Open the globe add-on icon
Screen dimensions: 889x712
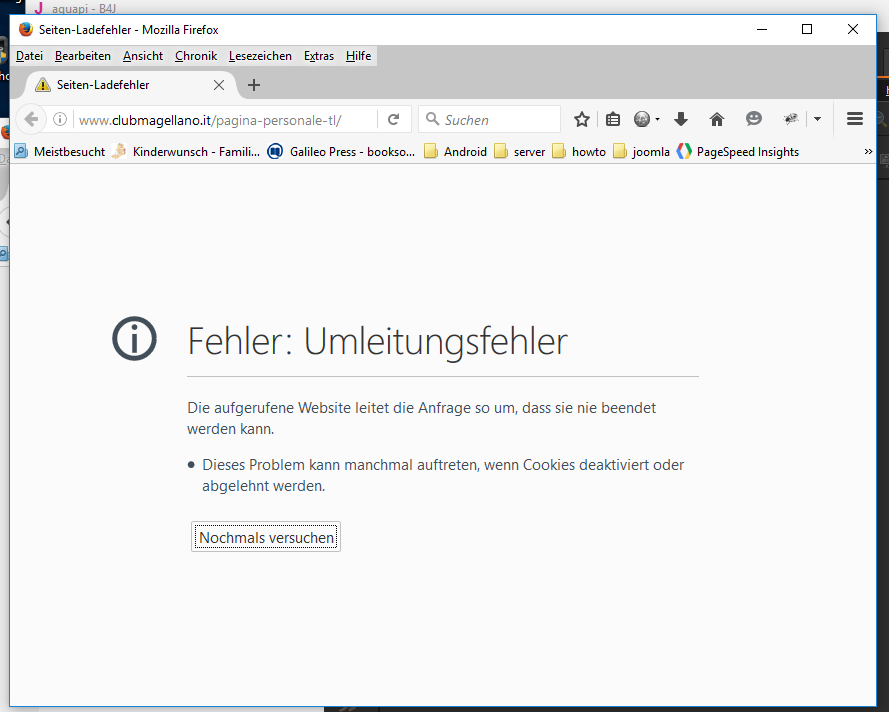642,119
